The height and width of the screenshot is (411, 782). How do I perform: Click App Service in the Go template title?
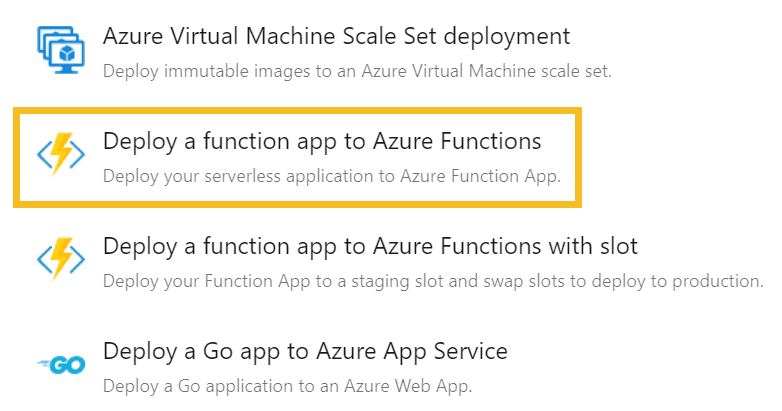tap(445, 352)
